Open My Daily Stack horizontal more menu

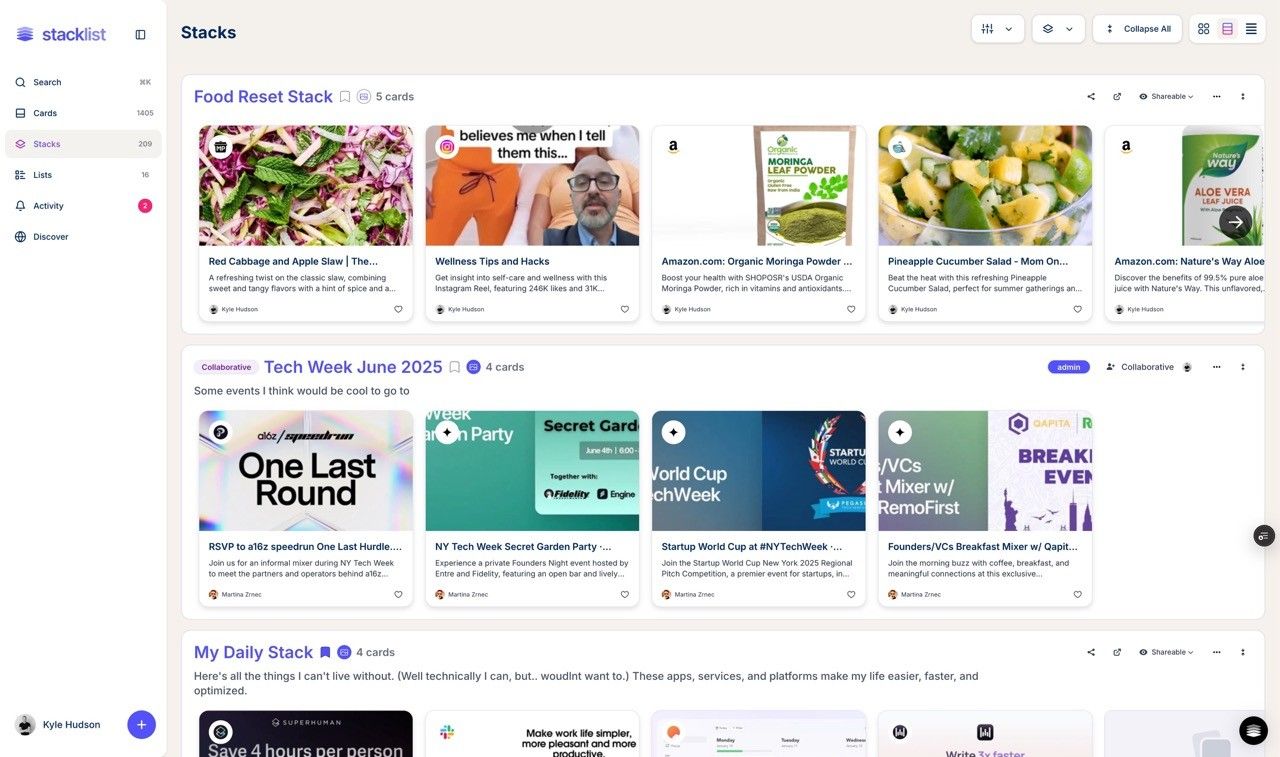1217,652
